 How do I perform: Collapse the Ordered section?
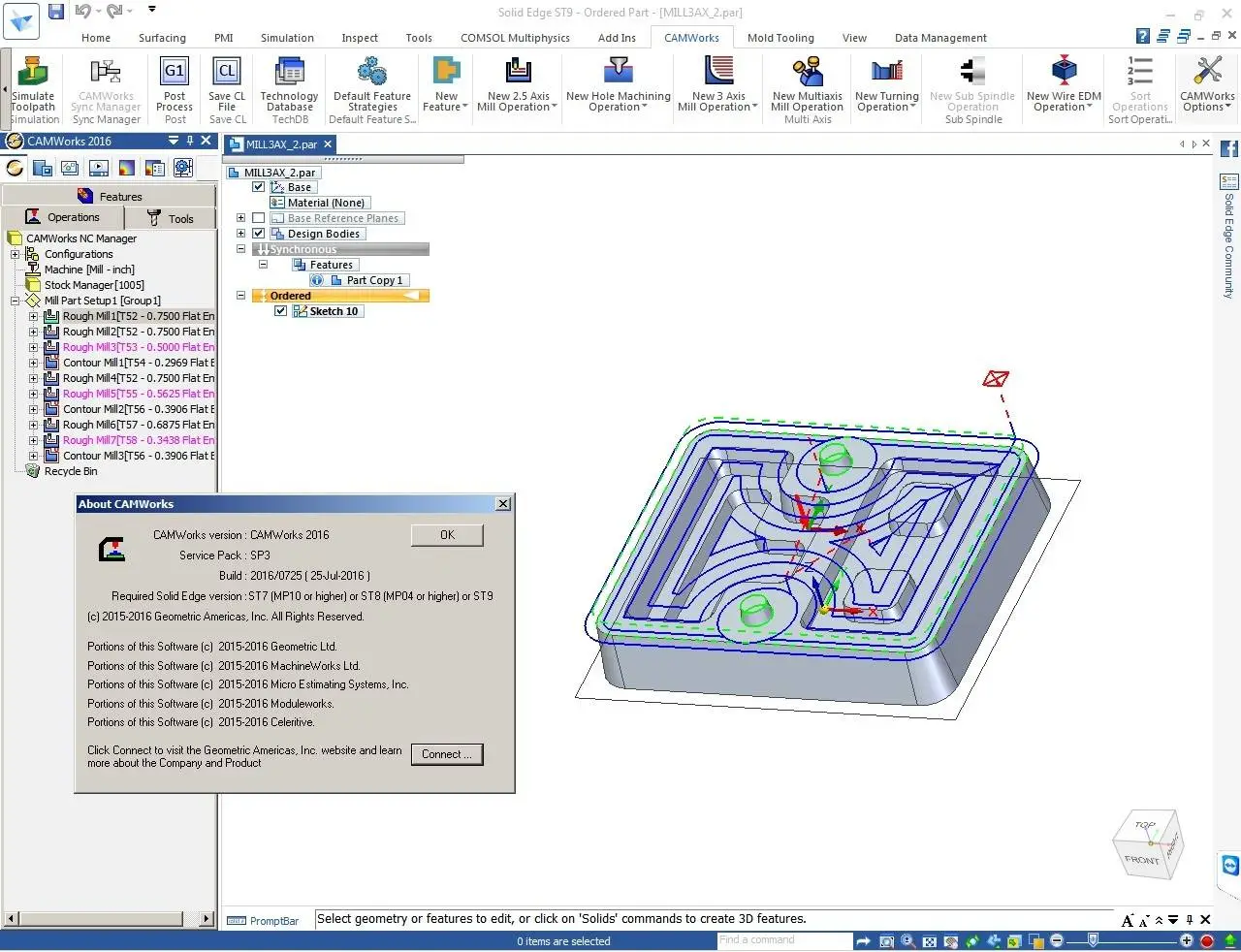241,296
